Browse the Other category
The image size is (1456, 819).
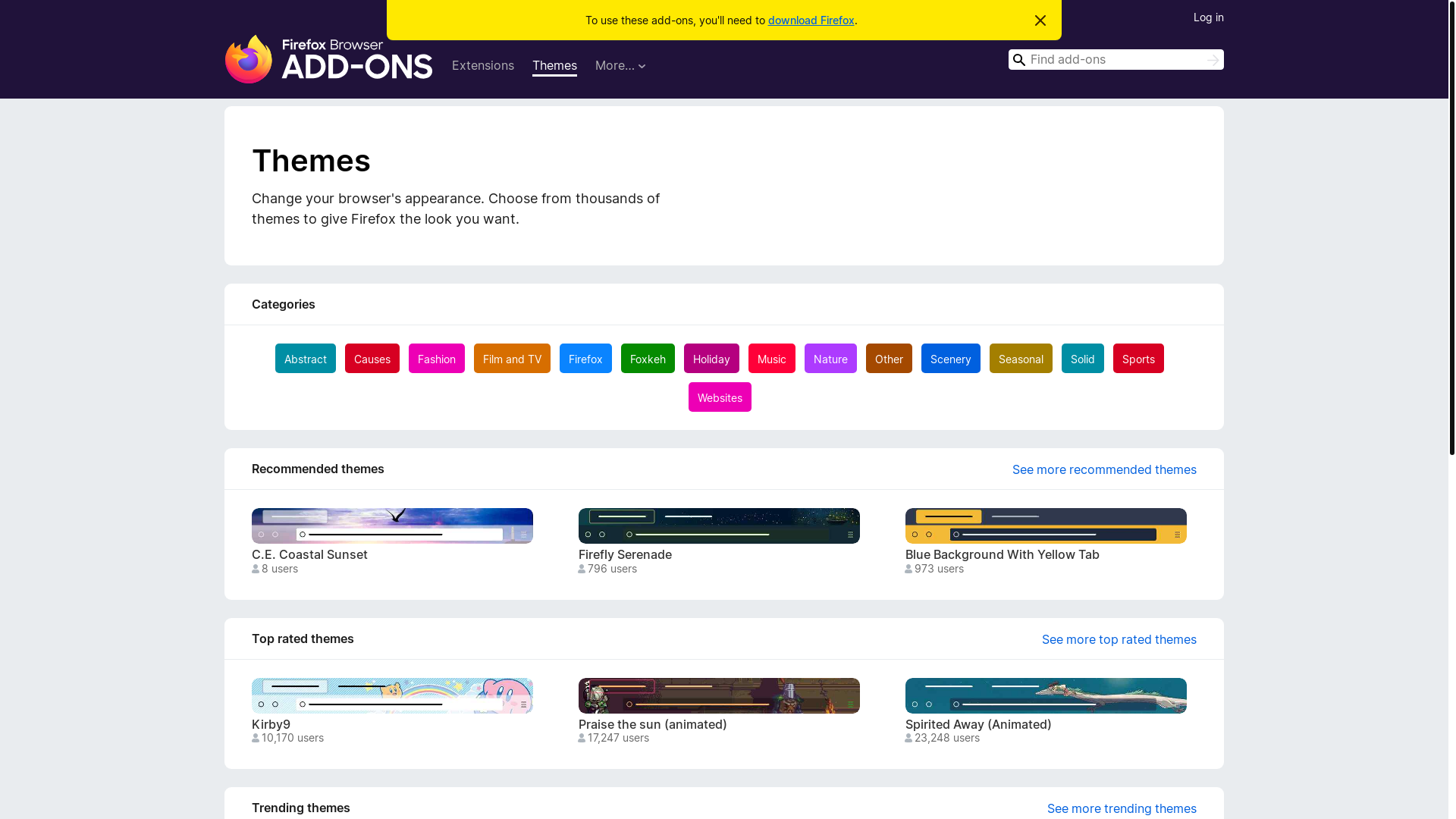(x=889, y=359)
